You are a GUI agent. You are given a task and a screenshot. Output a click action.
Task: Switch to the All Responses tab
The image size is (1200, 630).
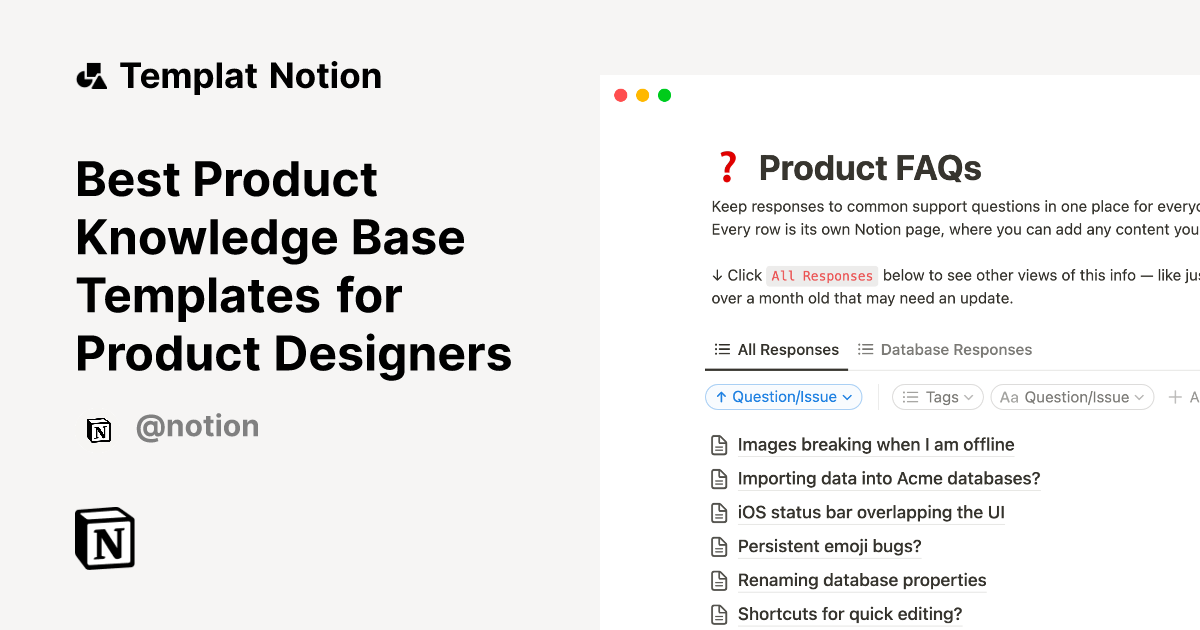[776, 350]
